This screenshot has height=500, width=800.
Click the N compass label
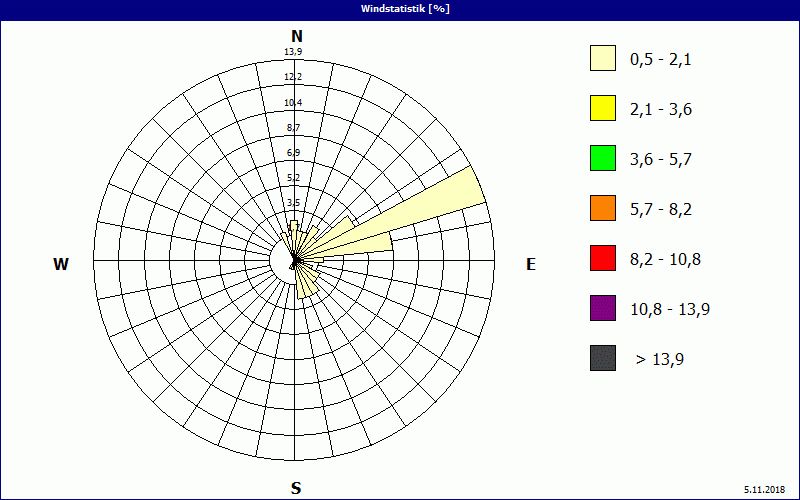point(296,36)
